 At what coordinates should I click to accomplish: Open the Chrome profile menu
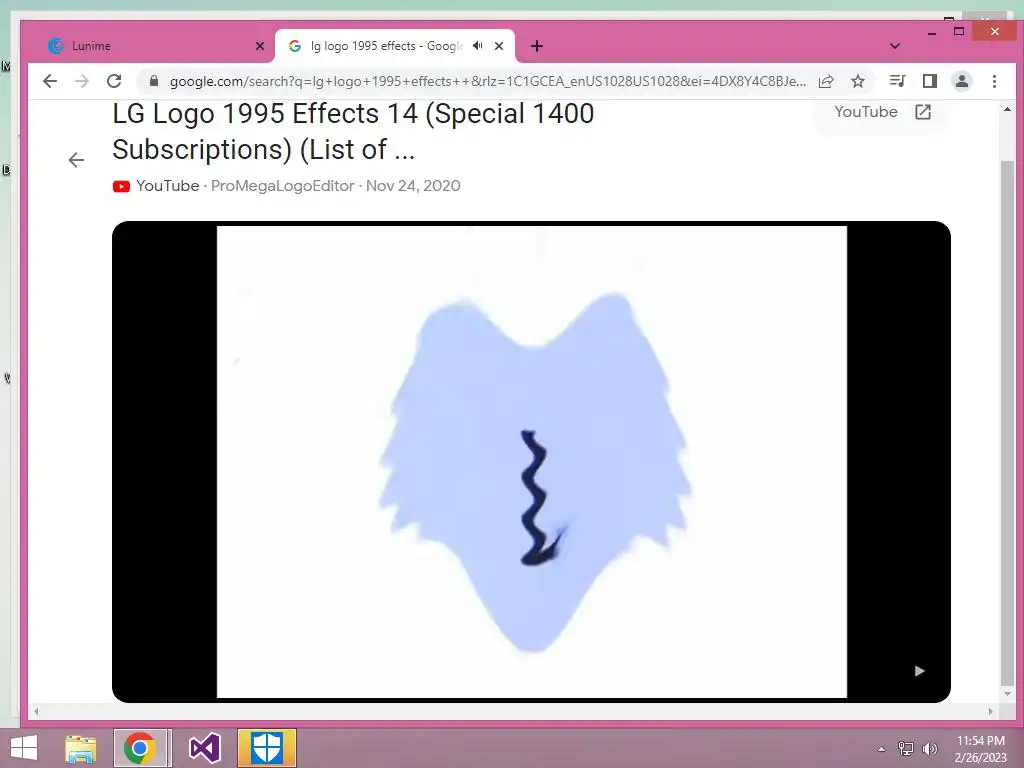tap(962, 81)
